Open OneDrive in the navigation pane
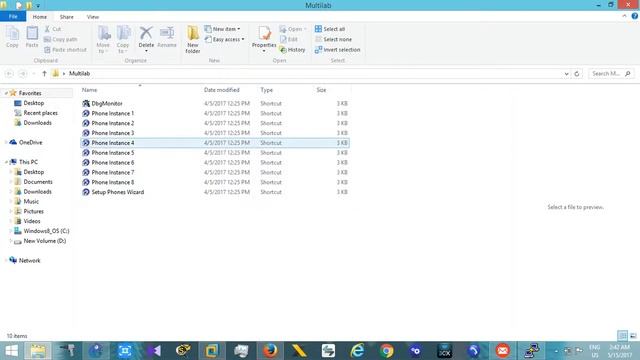640x360 pixels. 26,142
